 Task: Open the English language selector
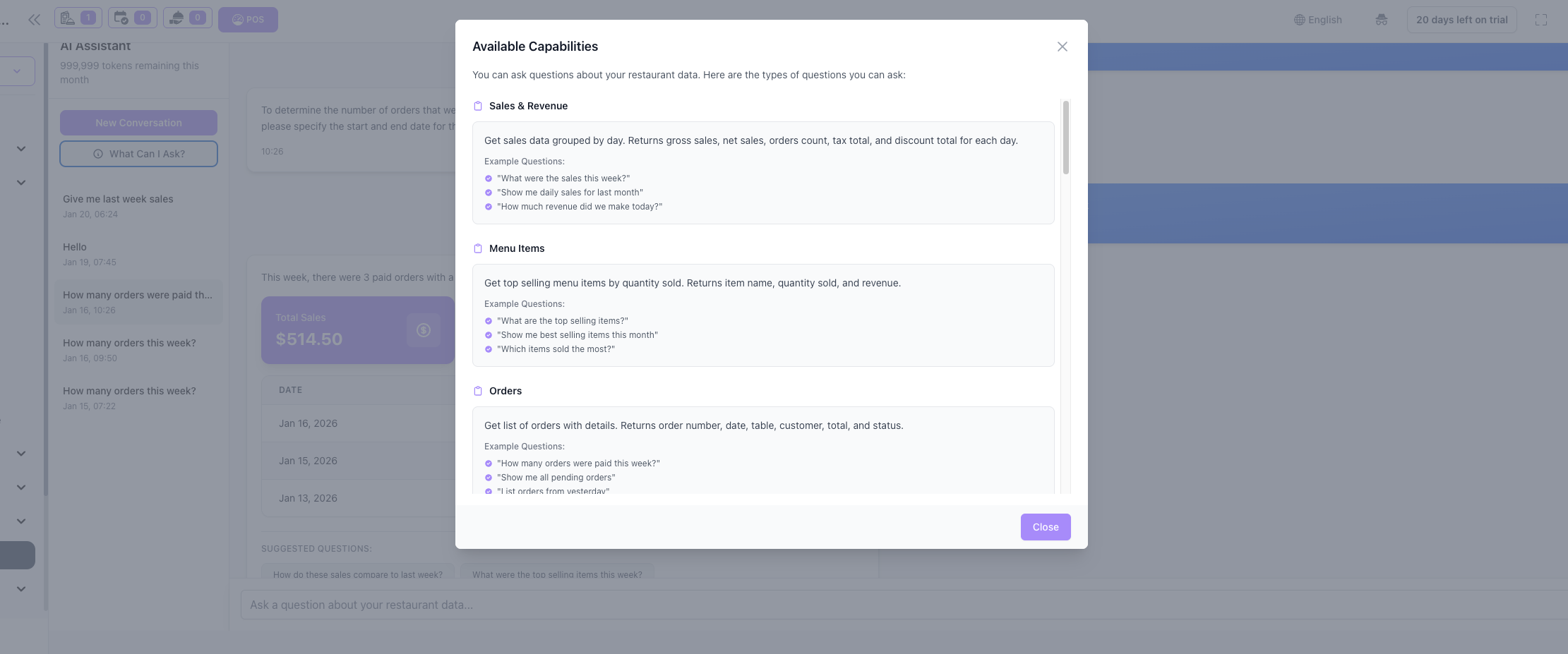pos(1317,20)
